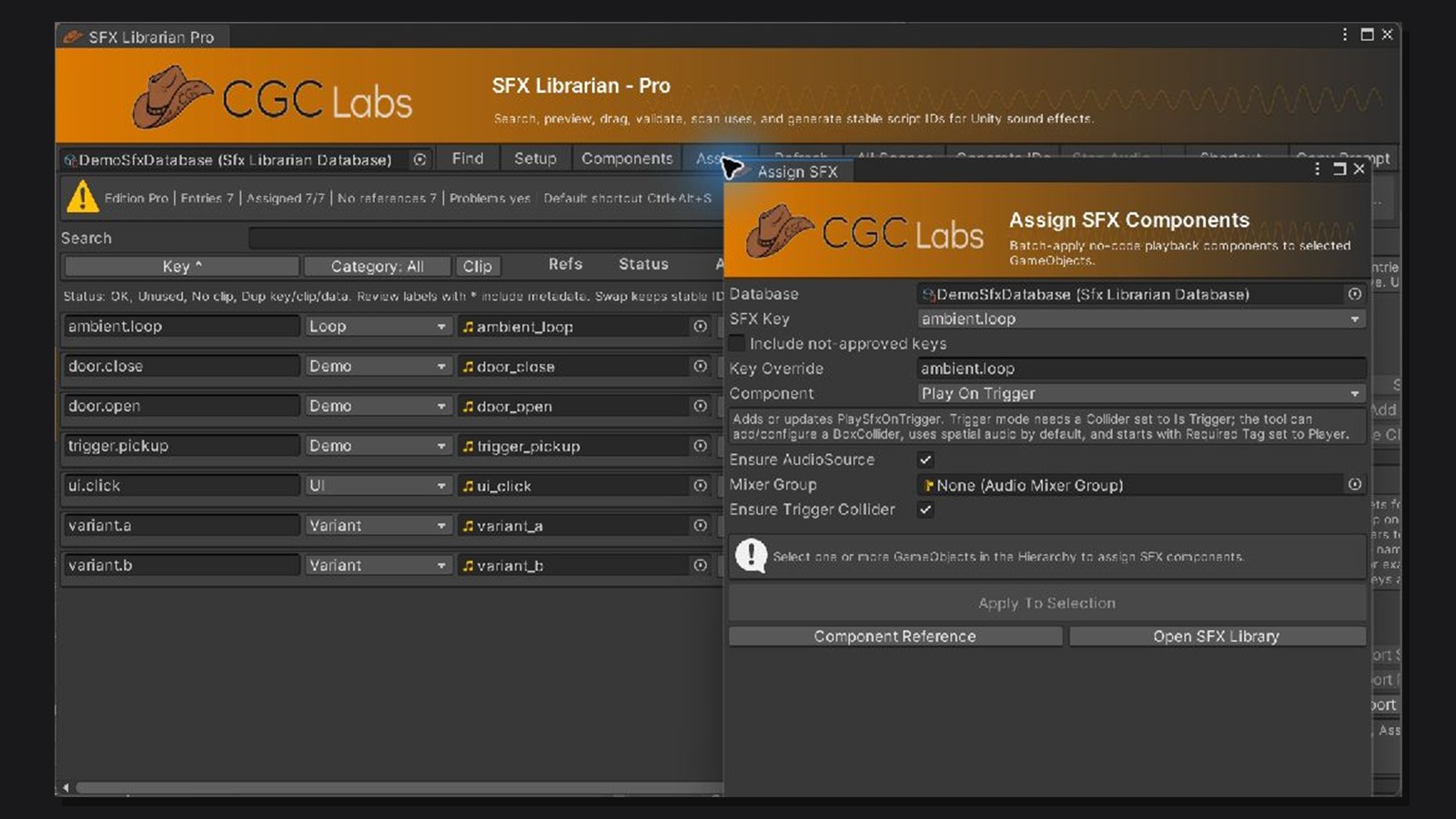Open category dropdown for door.close row

point(378,367)
